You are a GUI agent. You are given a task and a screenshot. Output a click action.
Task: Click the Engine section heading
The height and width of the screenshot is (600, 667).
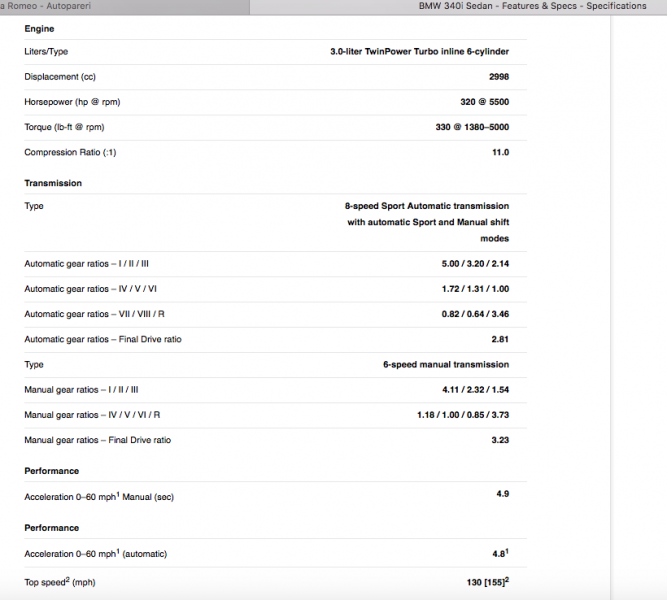pyautogui.click(x=39, y=29)
